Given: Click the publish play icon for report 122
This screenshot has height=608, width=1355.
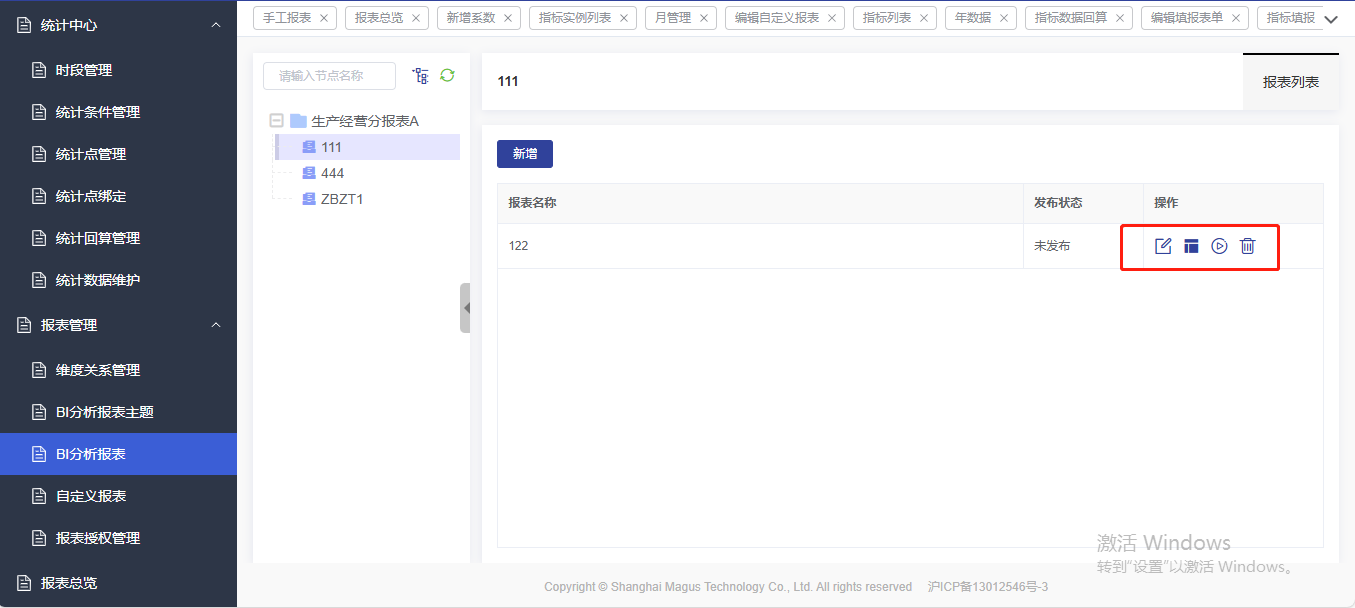Looking at the screenshot, I should (x=1219, y=246).
